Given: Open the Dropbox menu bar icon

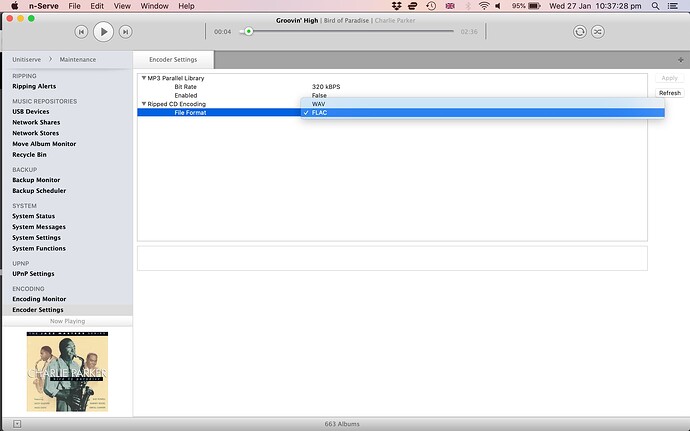Looking at the screenshot, I should point(396,6).
